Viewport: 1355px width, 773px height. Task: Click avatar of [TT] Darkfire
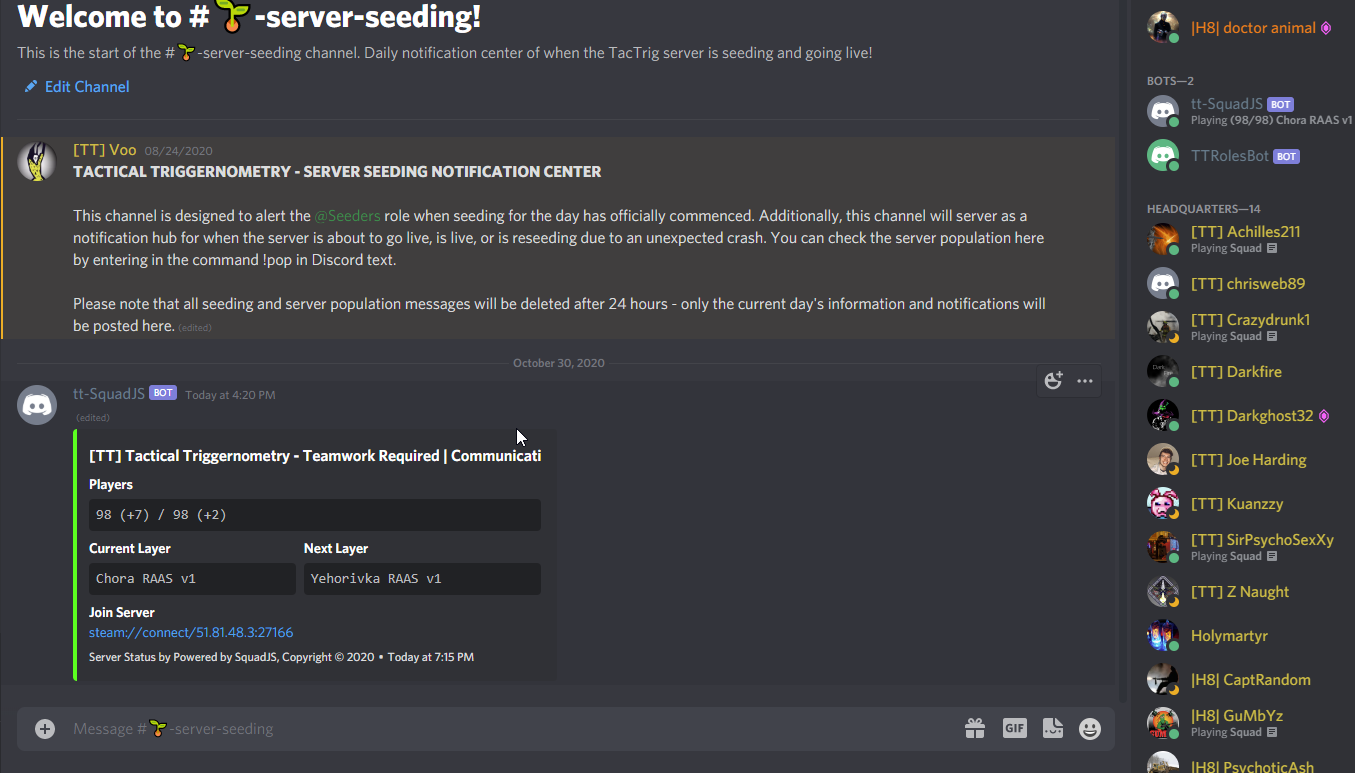(1163, 372)
